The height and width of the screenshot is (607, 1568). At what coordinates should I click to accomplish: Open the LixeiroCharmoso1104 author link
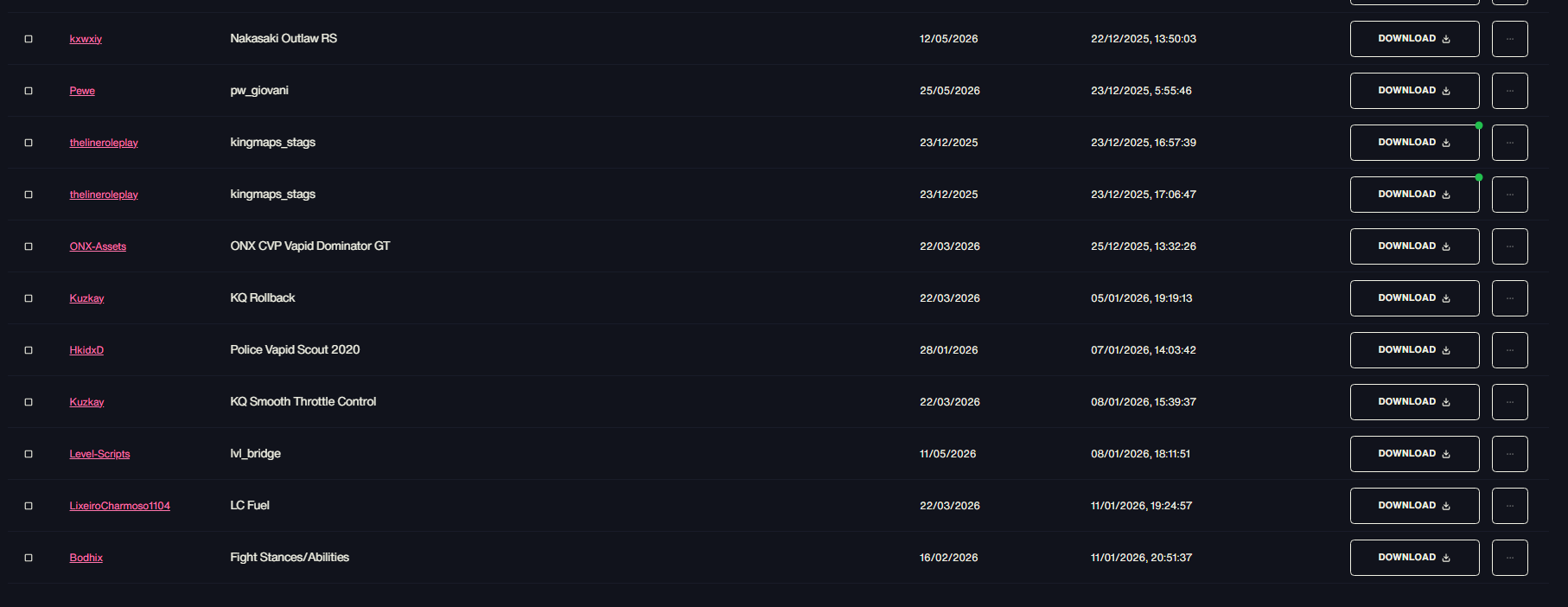[x=119, y=506]
